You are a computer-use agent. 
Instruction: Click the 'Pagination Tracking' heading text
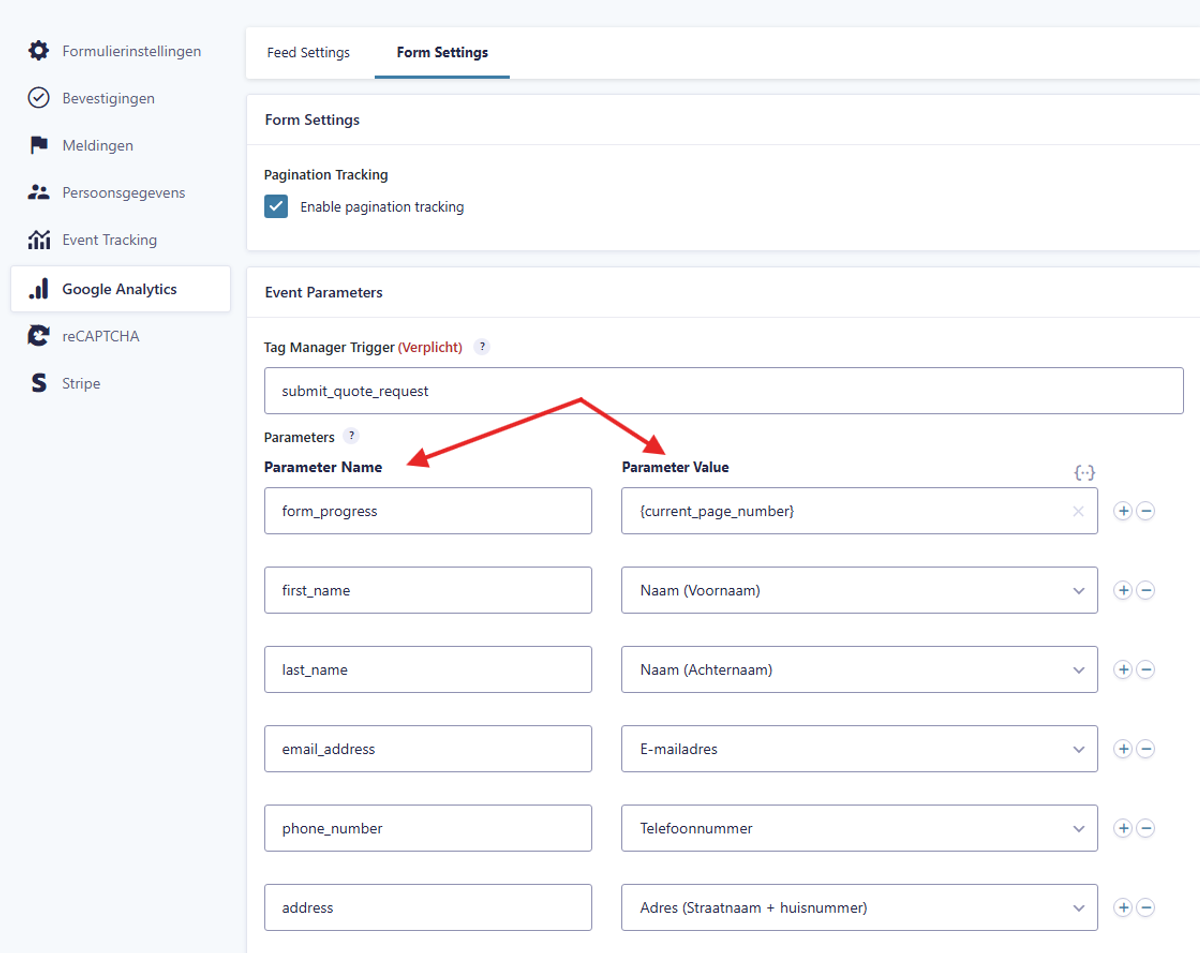tap(326, 175)
